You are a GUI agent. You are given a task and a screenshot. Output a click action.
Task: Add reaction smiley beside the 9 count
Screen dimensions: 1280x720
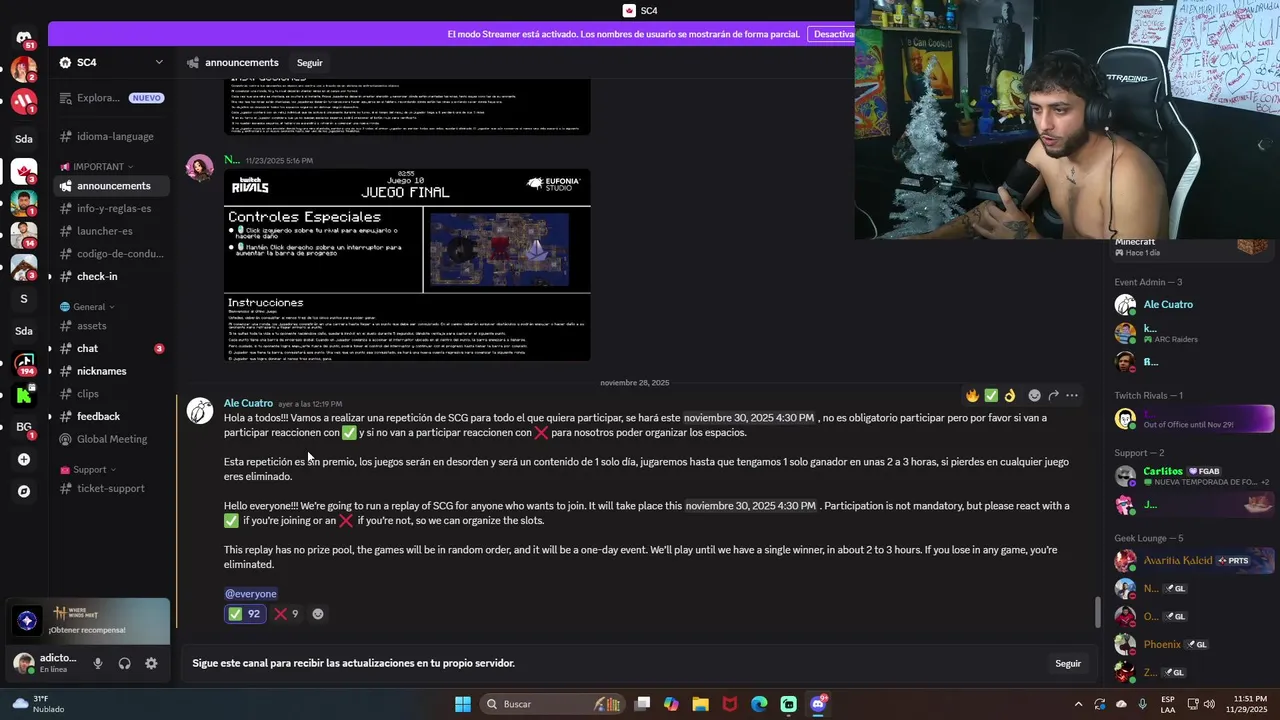pyautogui.click(x=318, y=614)
